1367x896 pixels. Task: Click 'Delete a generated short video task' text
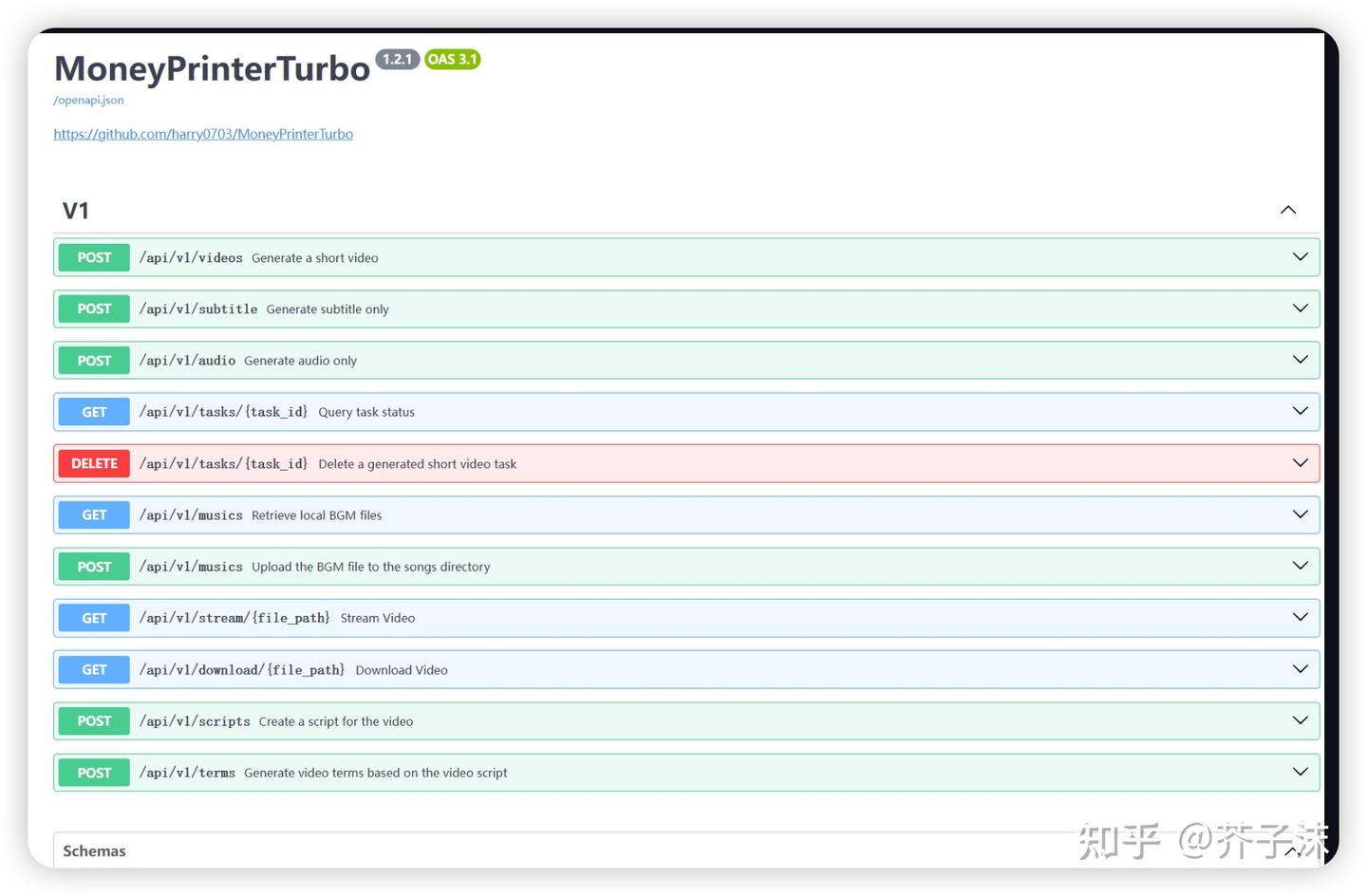418,464
